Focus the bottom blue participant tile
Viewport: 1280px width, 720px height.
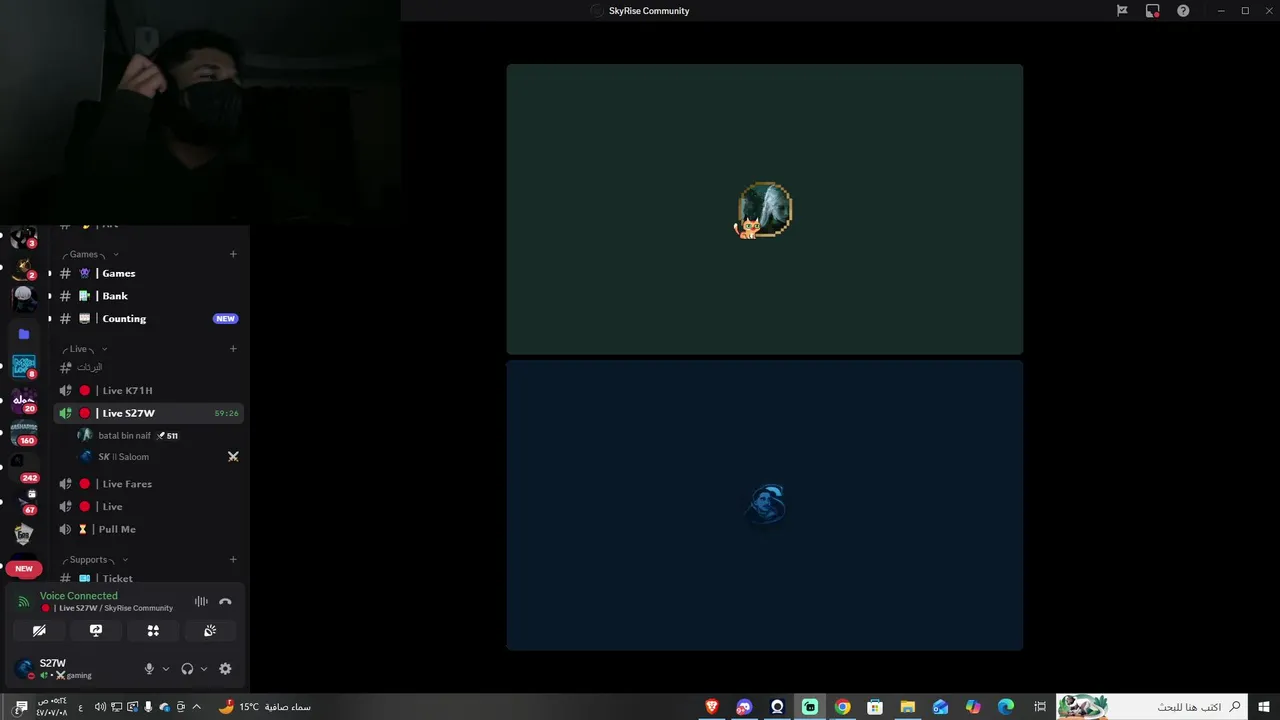[765, 505]
